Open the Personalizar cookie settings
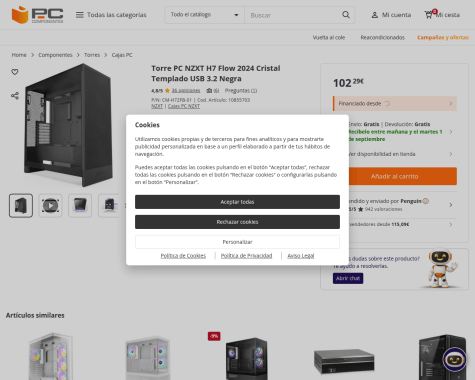The image size is (475, 380). point(237,242)
